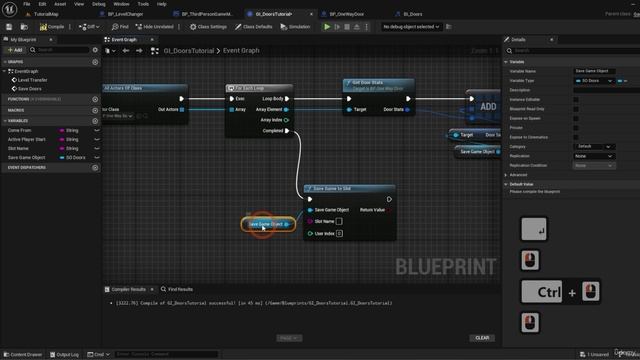Click the green Play button
The height and width of the screenshot is (360, 640).
(327, 27)
